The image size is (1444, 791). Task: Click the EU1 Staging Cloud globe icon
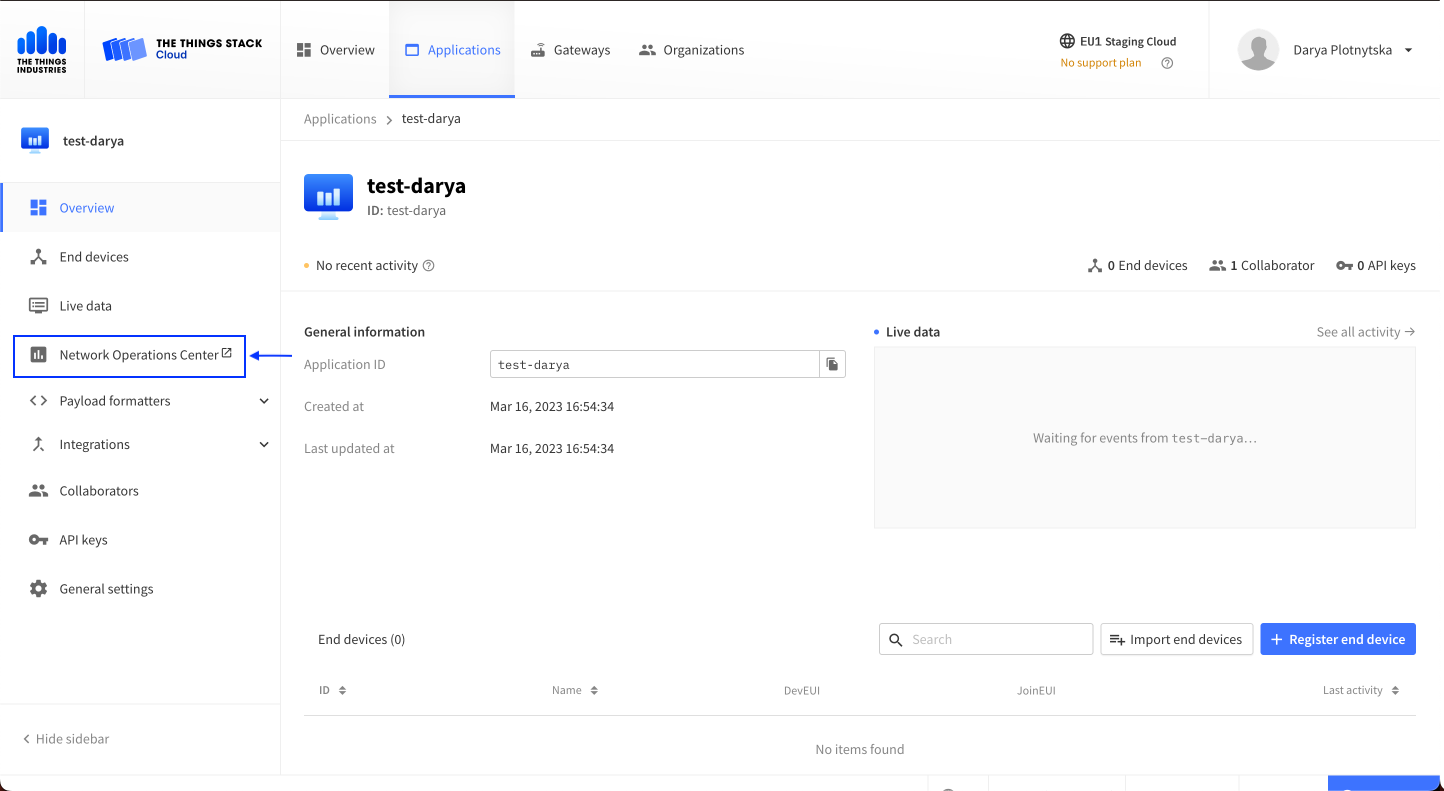(x=1067, y=42)
